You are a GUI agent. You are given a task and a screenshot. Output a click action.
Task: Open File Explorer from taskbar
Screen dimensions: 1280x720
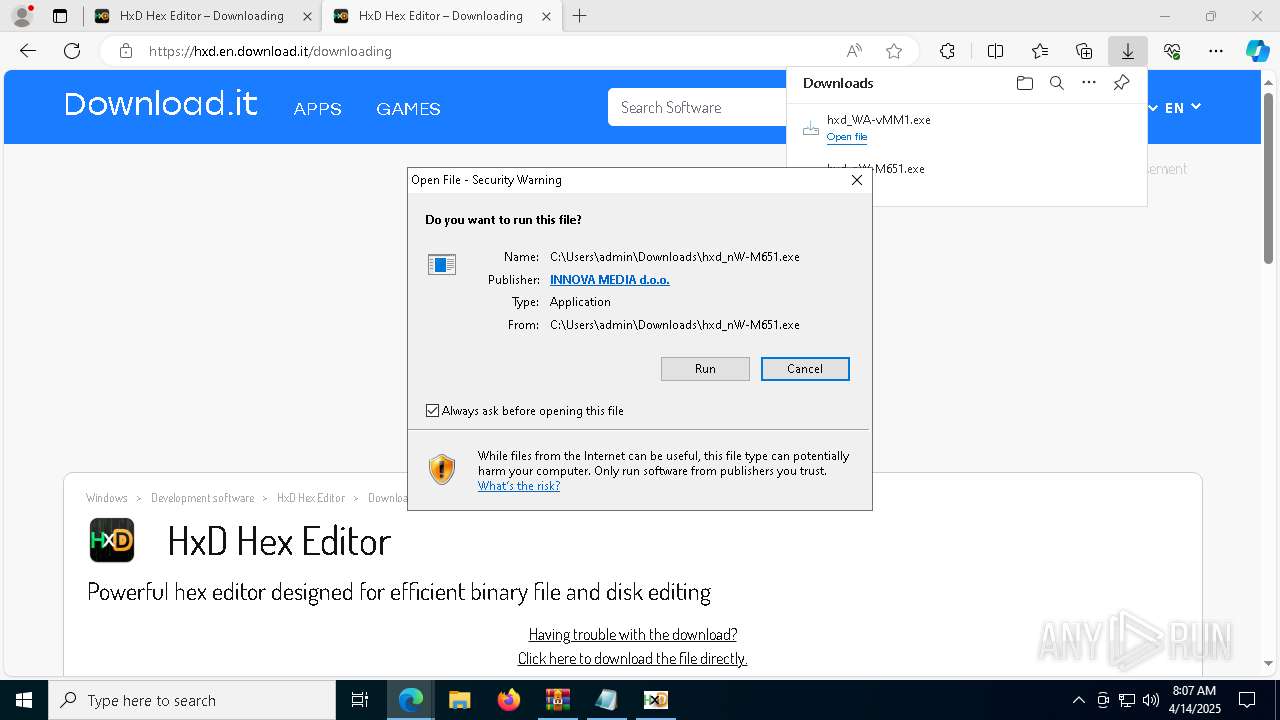click(x=460, y=700)
